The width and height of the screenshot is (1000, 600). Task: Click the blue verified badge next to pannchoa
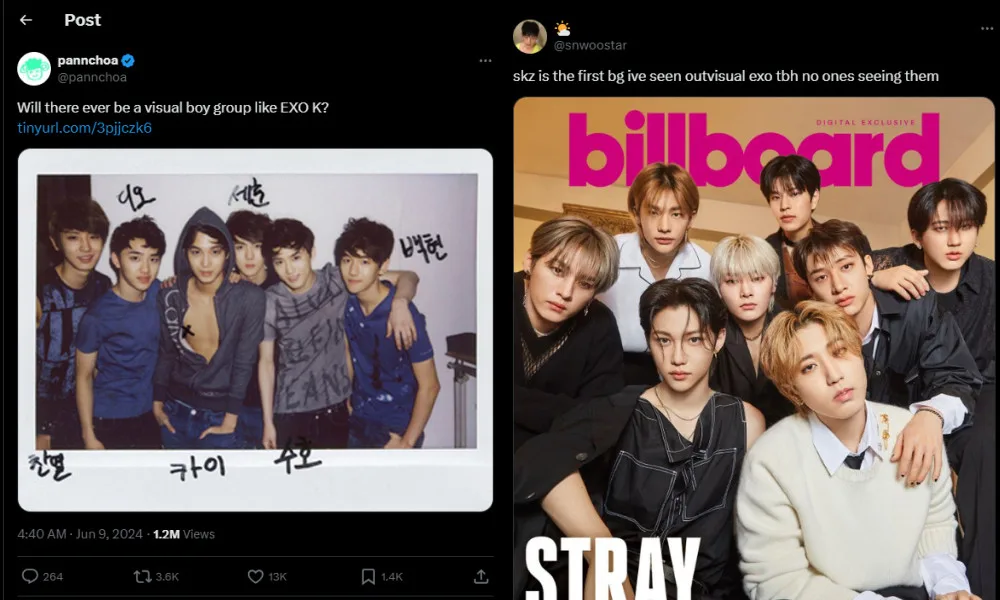click(128, 61)
